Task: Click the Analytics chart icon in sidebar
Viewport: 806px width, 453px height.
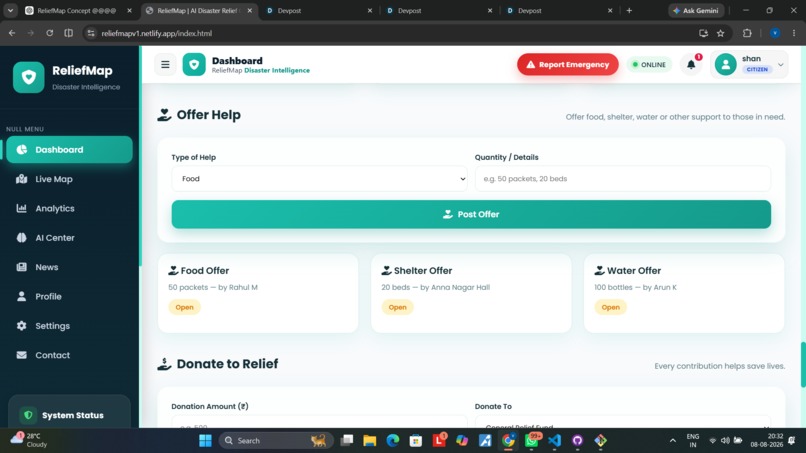Action: click(x=22, y=208)
